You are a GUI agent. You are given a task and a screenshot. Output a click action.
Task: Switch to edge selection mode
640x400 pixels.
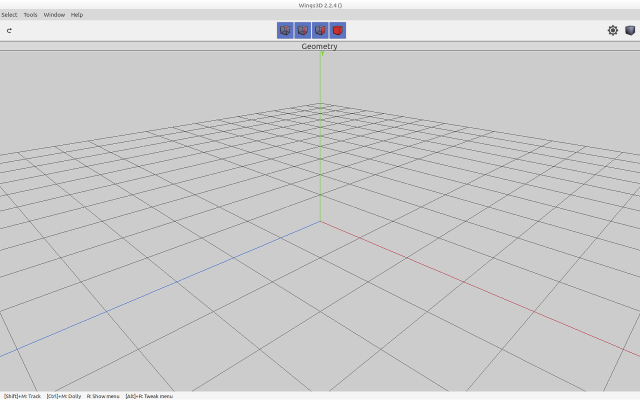click(x=302, y=31)
